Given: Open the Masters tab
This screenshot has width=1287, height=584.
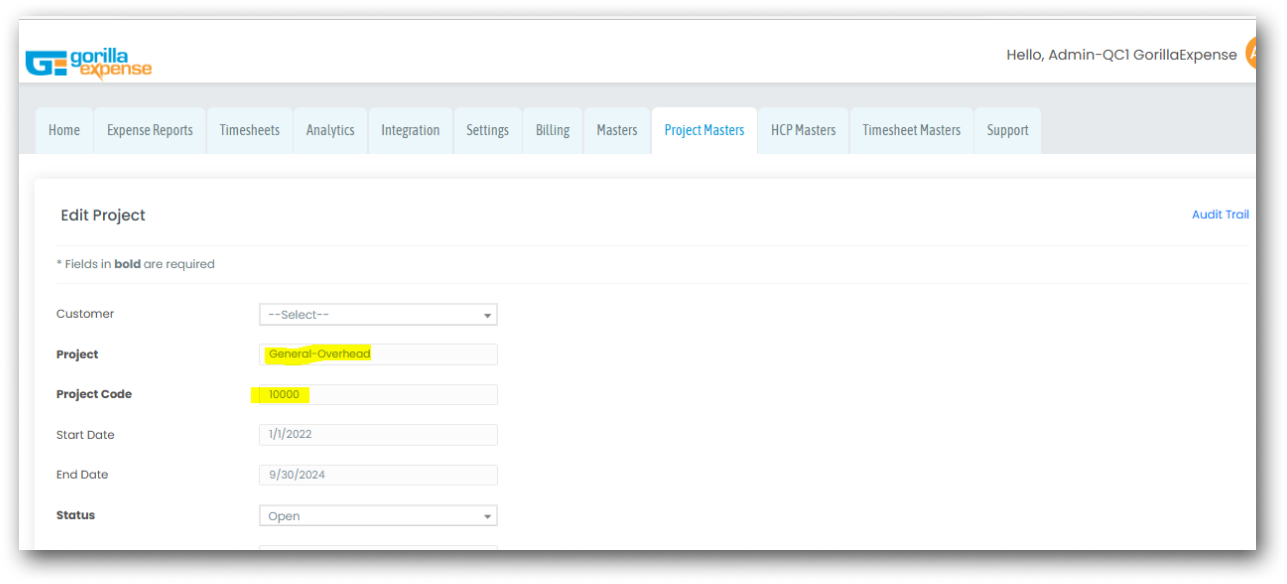Looking at the screenshot, I should [x=617, y=130].
